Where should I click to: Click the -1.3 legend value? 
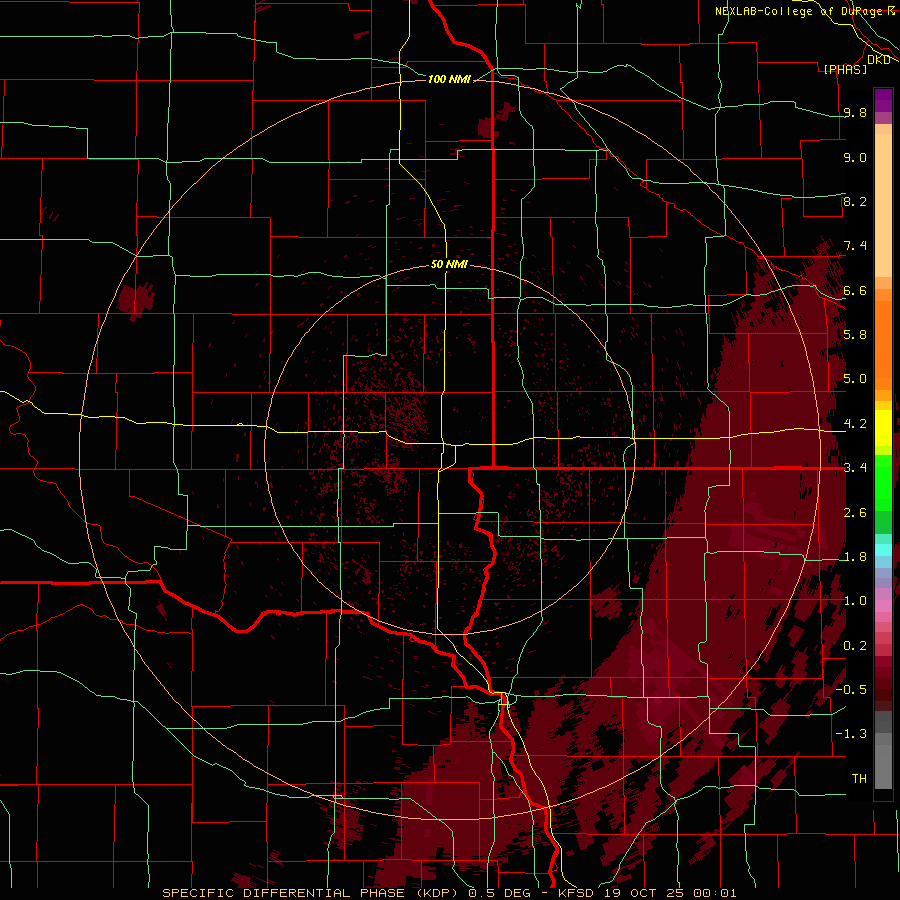point(851,734)
